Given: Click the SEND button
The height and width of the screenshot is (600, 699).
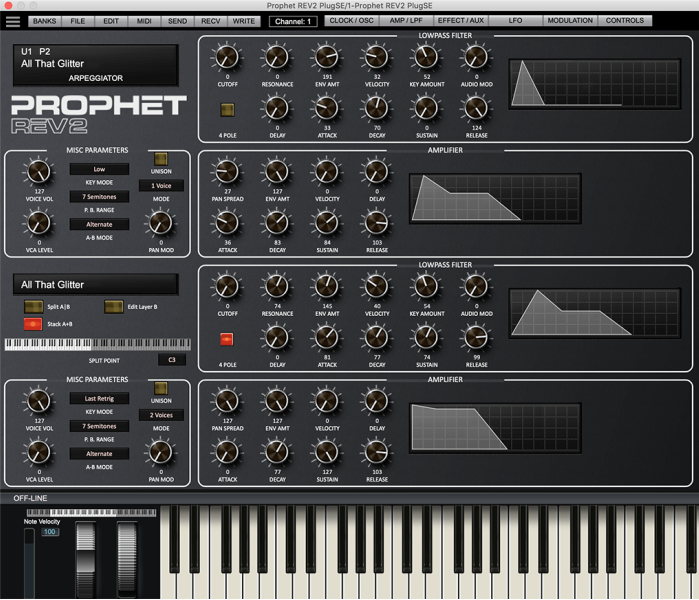Looking at the screenshot, I should 177,21.
